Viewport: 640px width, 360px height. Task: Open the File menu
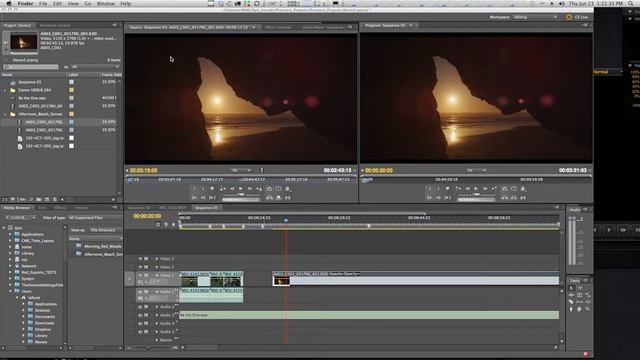[x=43, y=3]
